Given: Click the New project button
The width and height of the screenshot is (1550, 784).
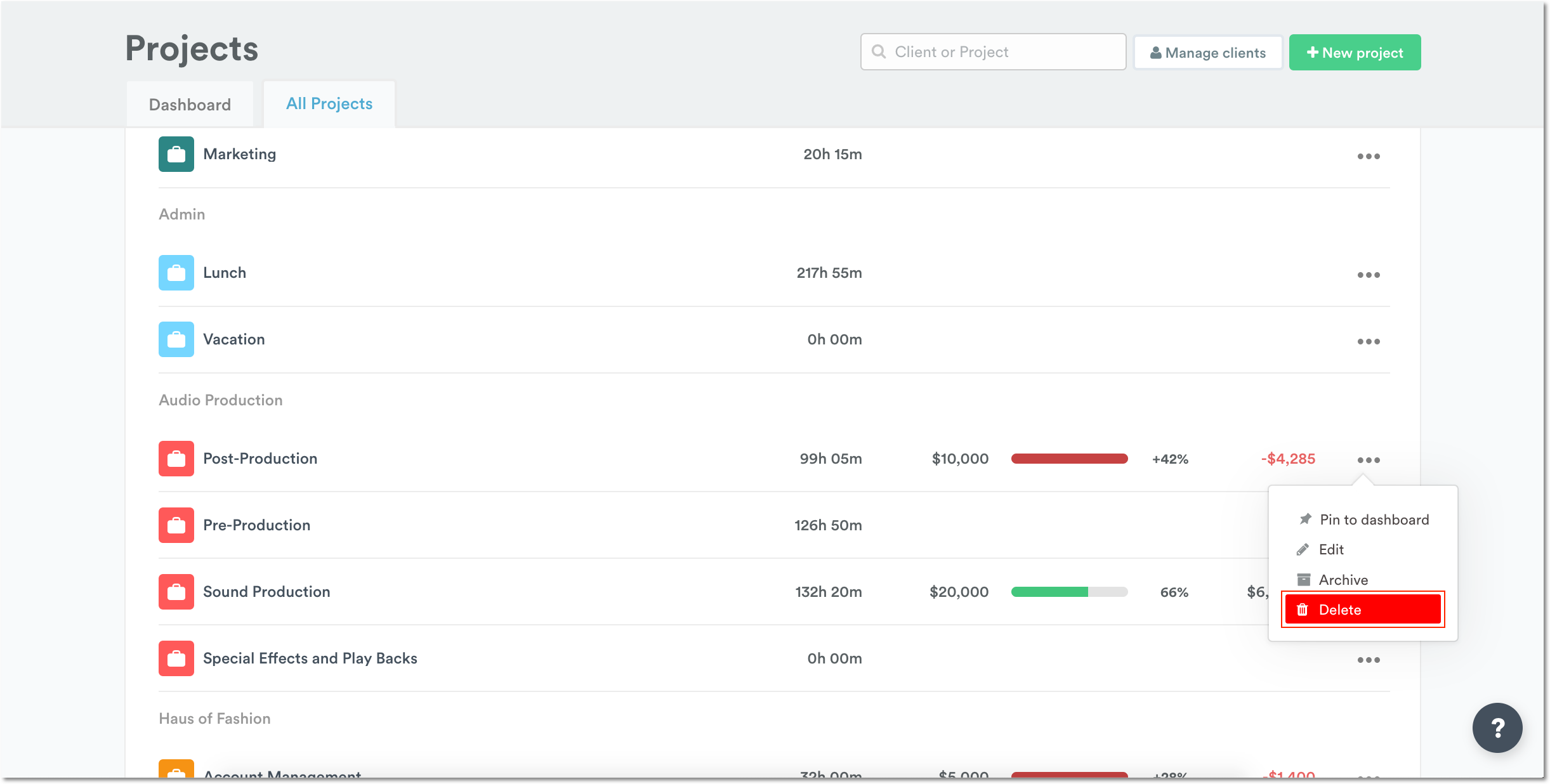Looking at the screenshot, I should pos(1355,53).
